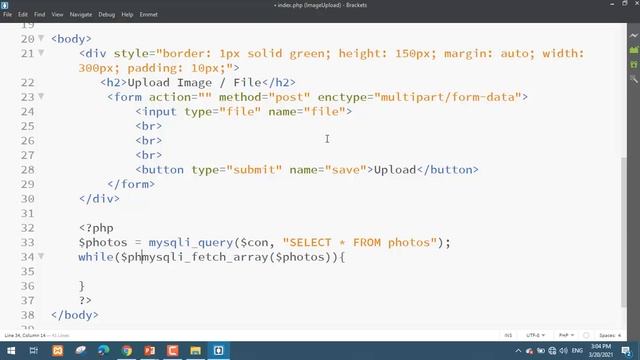Click the mysqli_query function name
Image resolution: width=640 pixels, height=360 pixels.
point(191,242)
